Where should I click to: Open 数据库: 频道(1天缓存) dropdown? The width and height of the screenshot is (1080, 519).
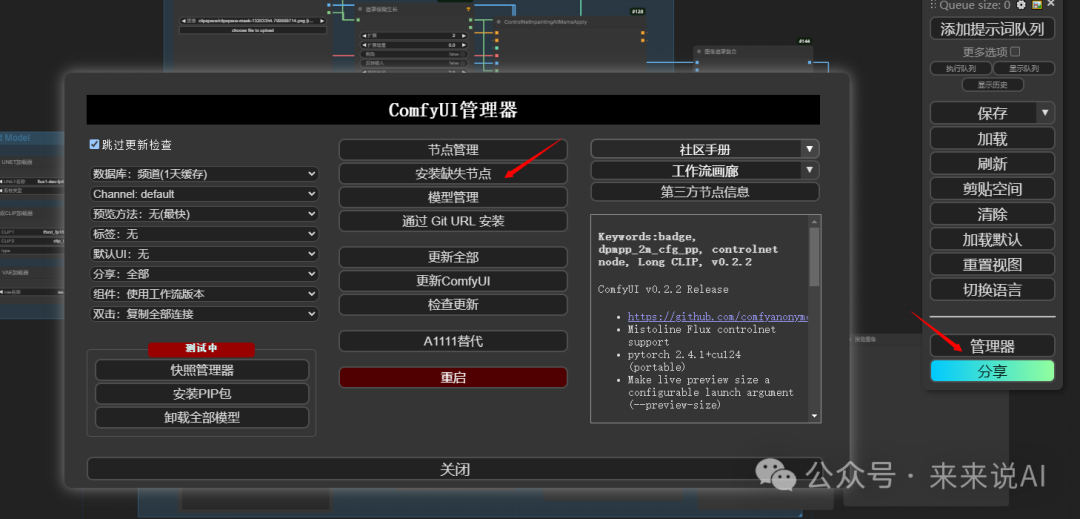coord(205,174)
